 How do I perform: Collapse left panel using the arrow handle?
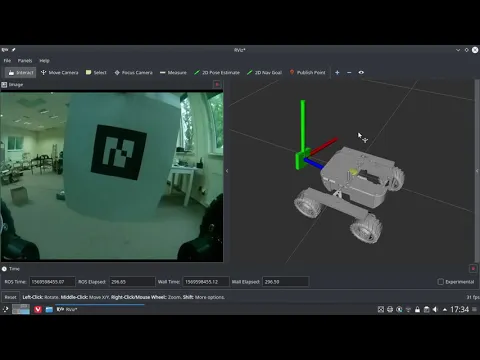click(227, 171)
